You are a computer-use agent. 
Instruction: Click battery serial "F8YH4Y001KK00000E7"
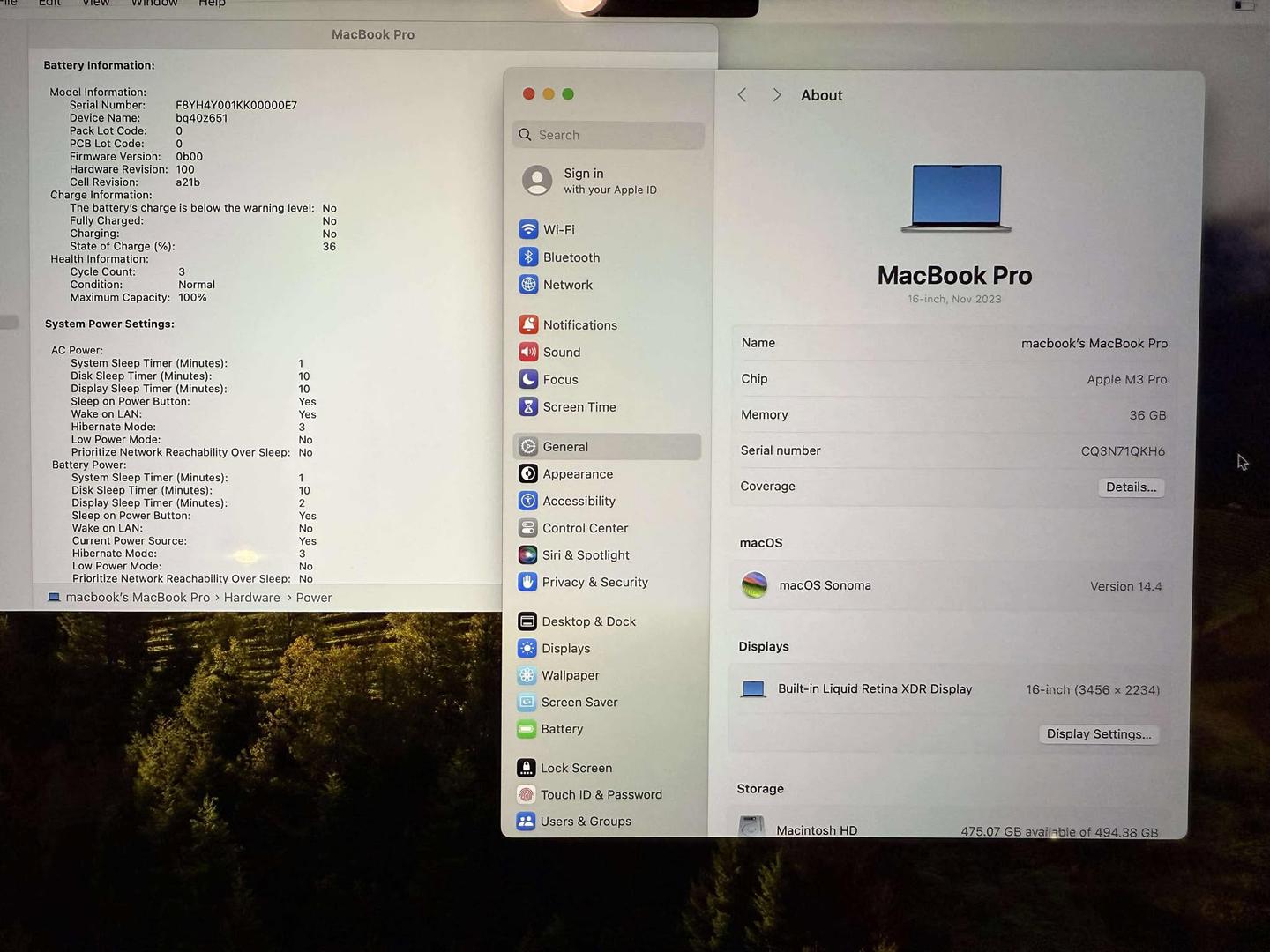coord(236,105)
